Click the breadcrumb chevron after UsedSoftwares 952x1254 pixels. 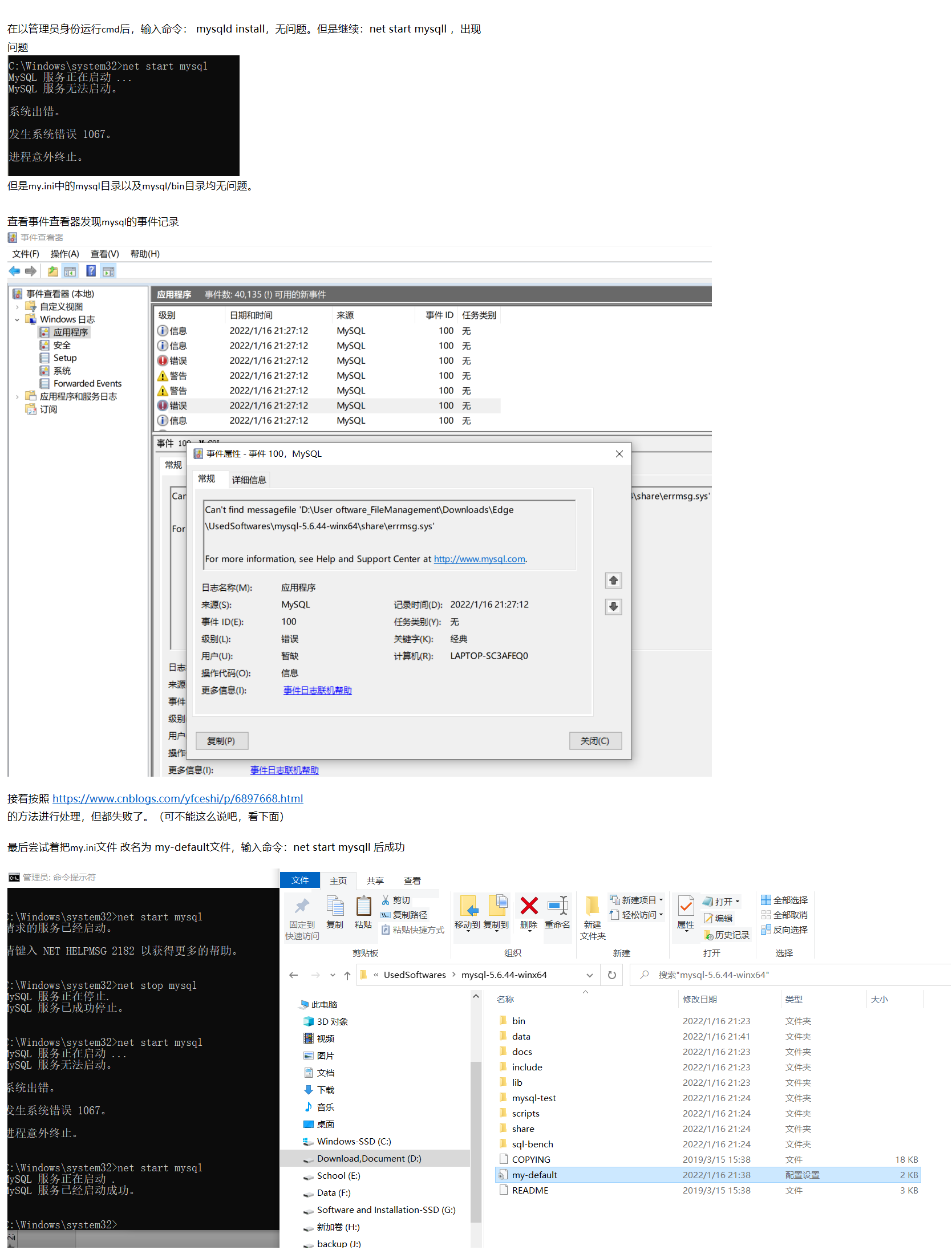click(454, 975)
